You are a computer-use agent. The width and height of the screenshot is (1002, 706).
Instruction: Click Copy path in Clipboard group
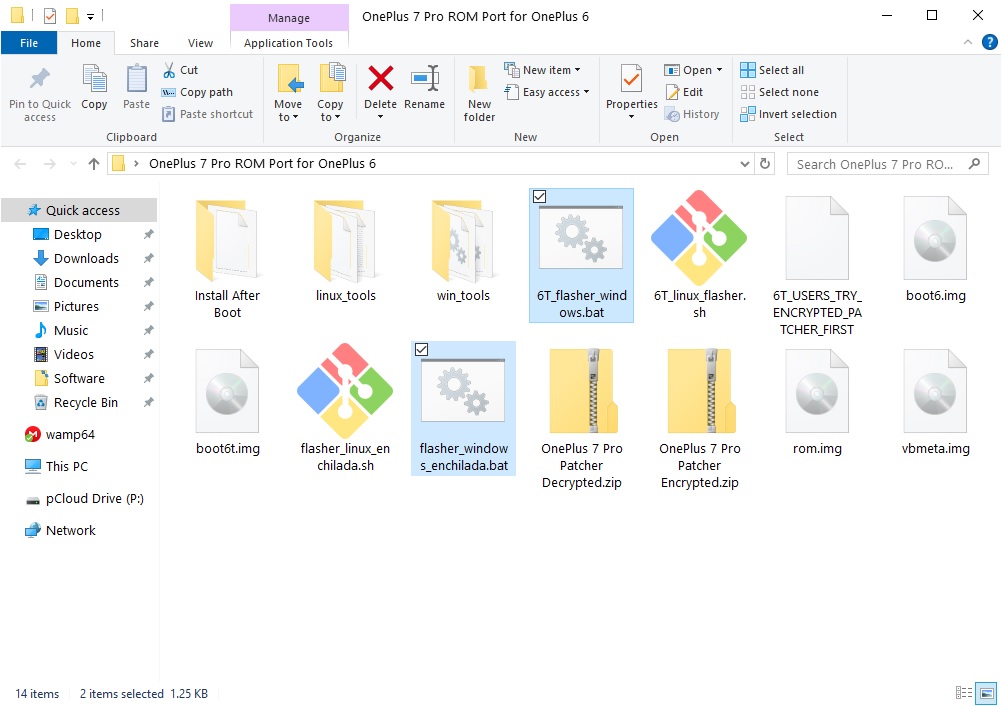(197, 92)
